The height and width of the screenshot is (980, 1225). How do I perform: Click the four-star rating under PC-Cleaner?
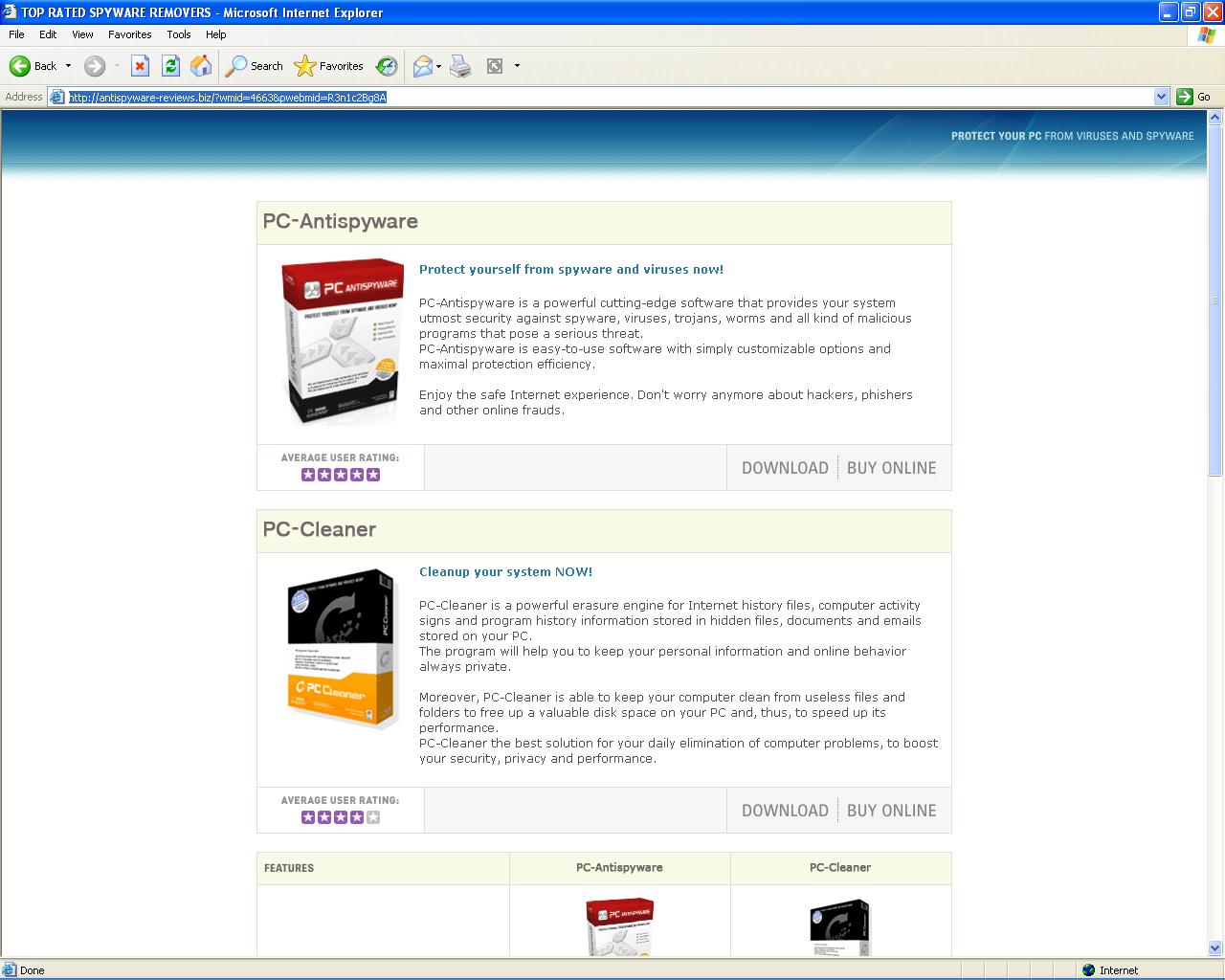pyautogui.click(x=341, y=817)
